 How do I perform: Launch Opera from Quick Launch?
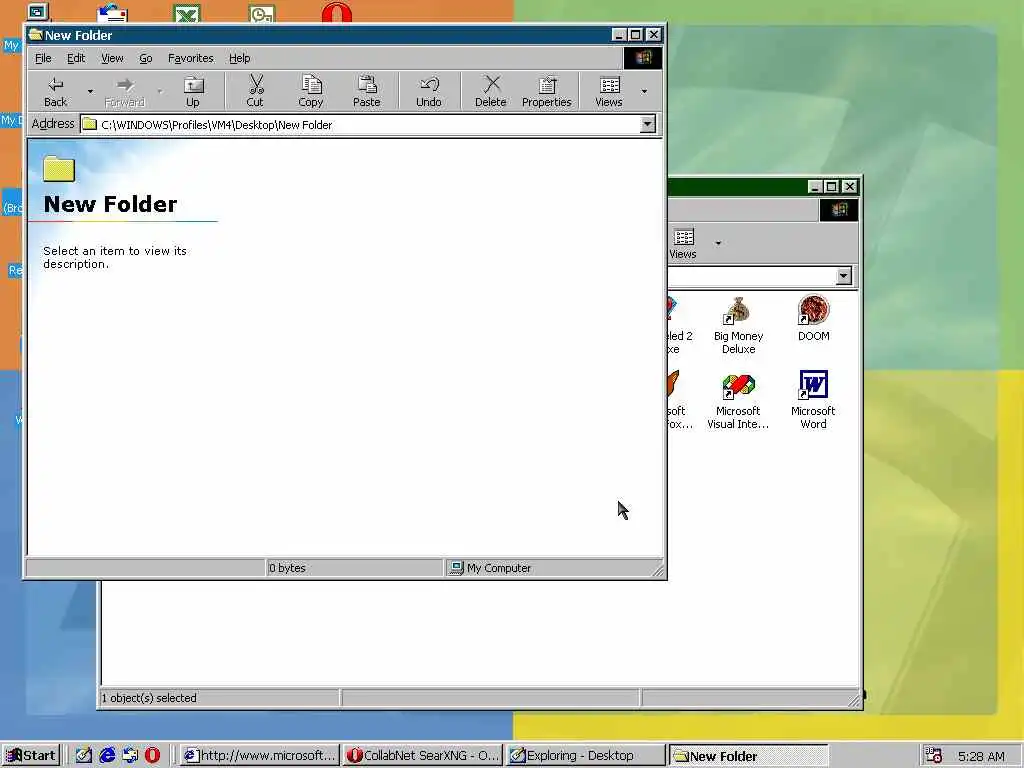click(152, 756)
